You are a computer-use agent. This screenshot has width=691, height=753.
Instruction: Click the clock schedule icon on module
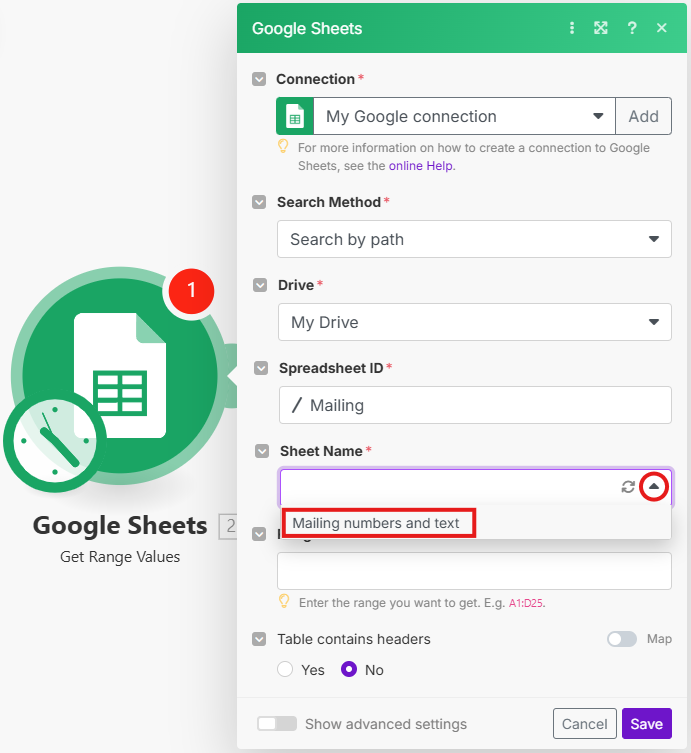click(52, 442)
